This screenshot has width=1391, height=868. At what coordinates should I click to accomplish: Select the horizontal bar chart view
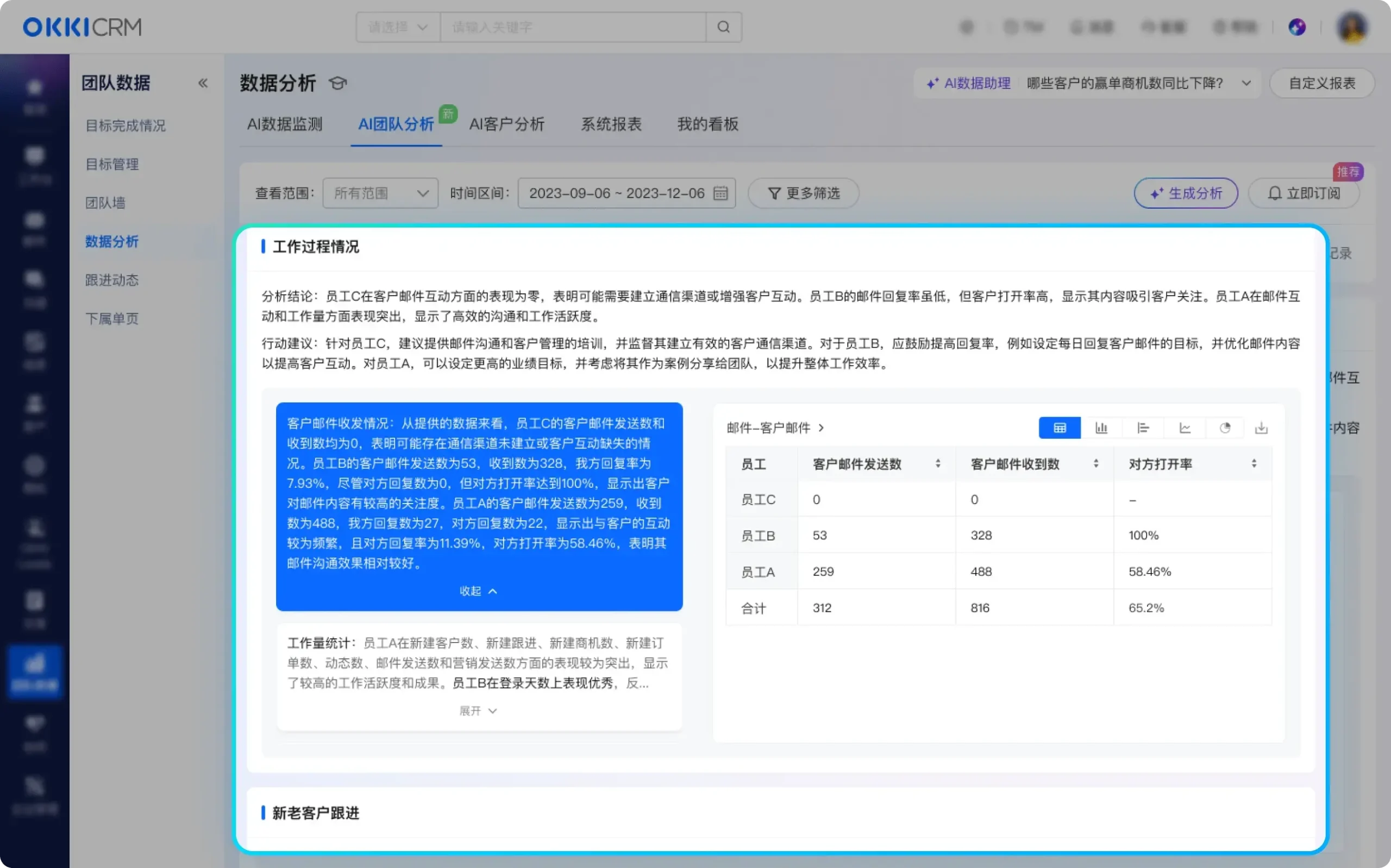point(1144,427)
